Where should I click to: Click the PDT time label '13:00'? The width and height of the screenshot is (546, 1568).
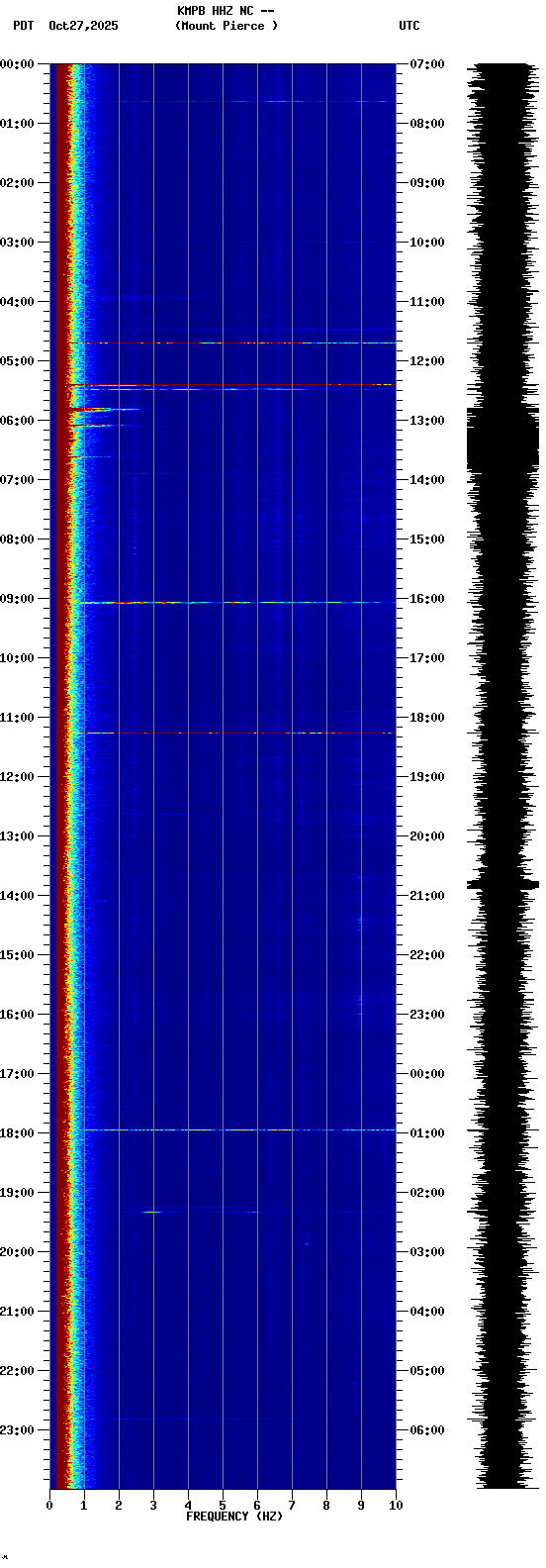(18, 836)
